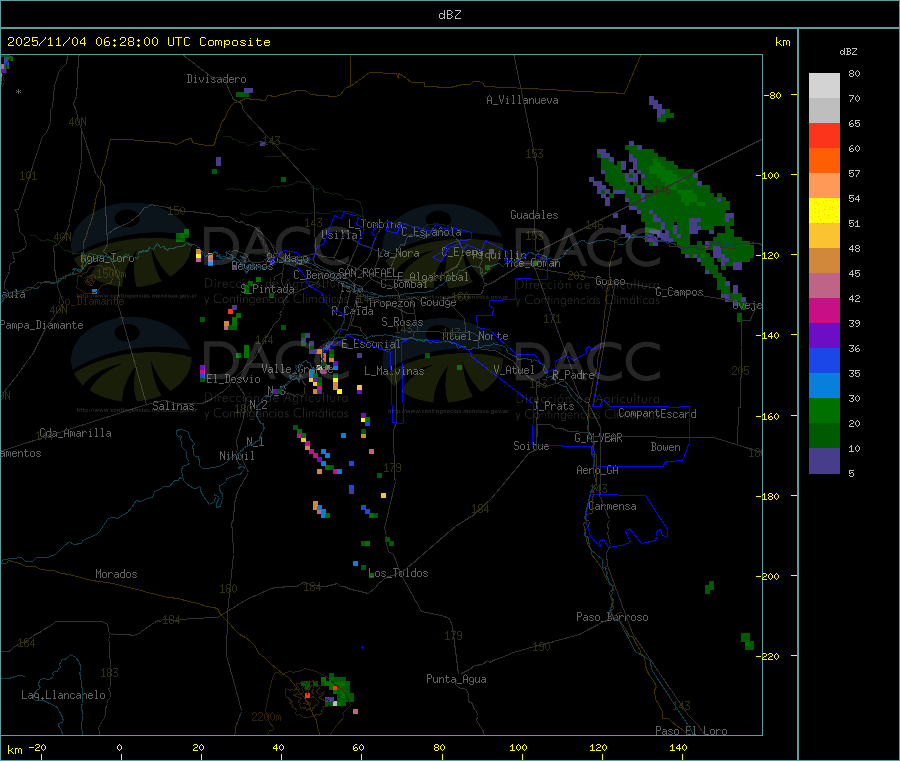Click the La_Nora label
The image size is (900, 761).
coord(398,253)
